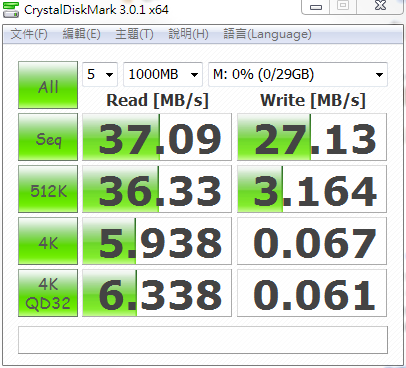This screenshot has height=368, width=406.
Task: Click the empty comment field at bottom
Action: click(x=203, y=340)
